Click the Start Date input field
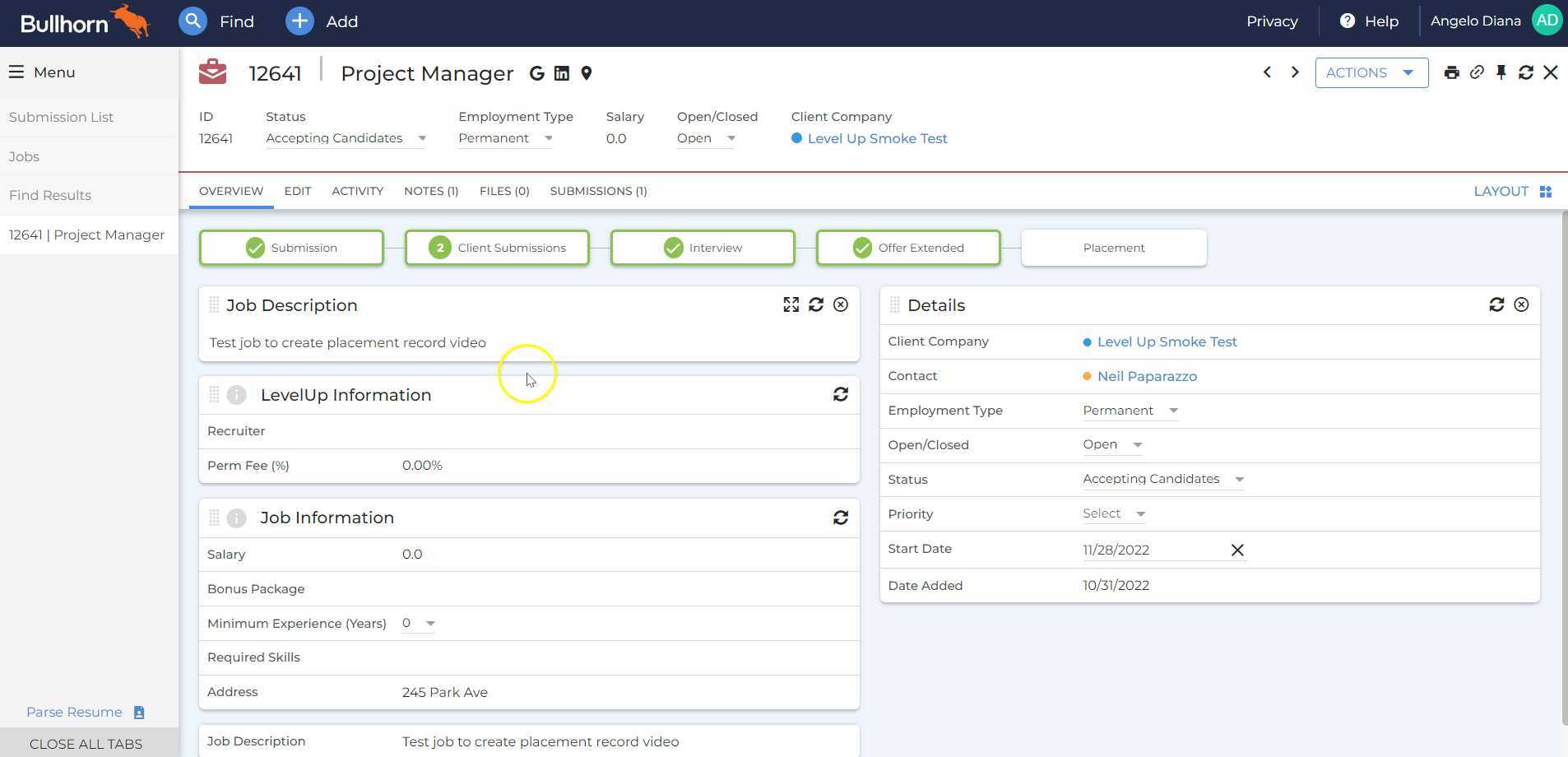This screenshot has width=1568, height=757. 1152,550
